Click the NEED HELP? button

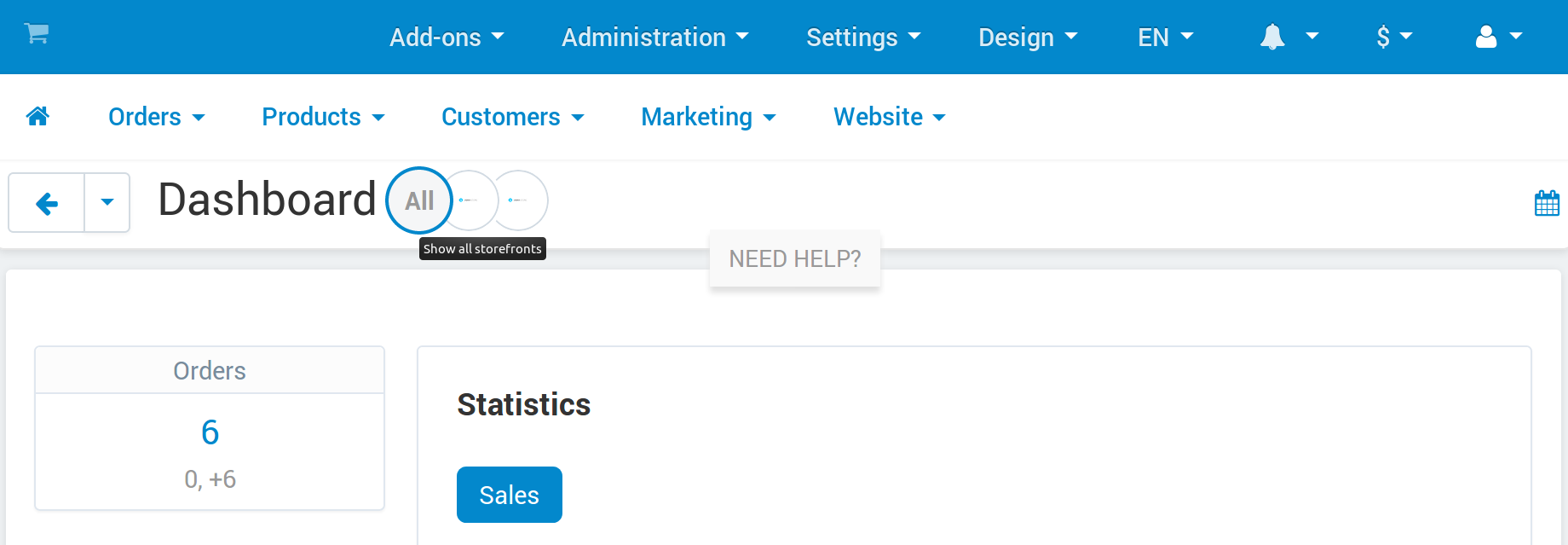click(795, 258)
